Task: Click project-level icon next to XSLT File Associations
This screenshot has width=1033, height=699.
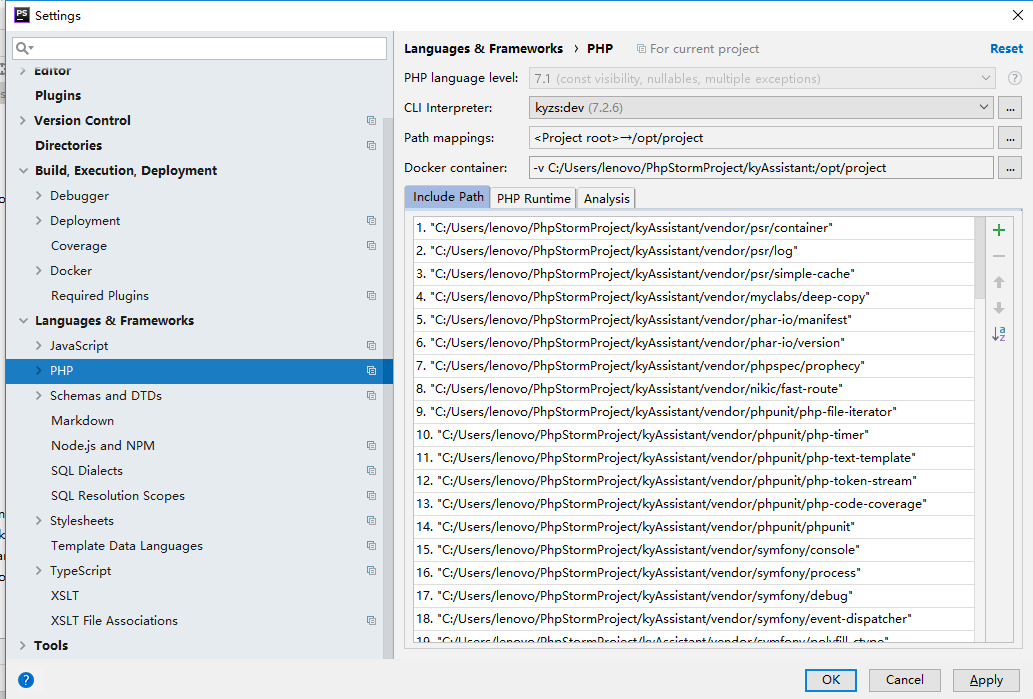Action: 372,621
